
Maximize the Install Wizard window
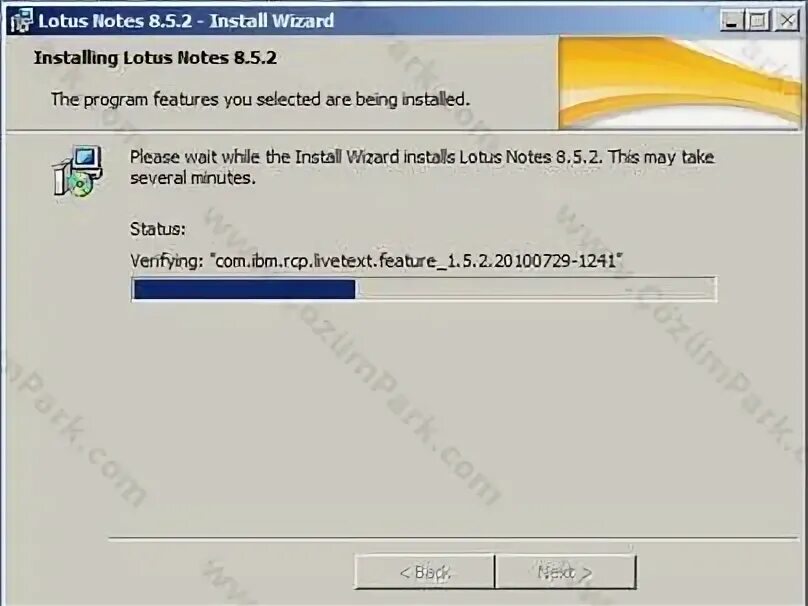pos(758,21)
